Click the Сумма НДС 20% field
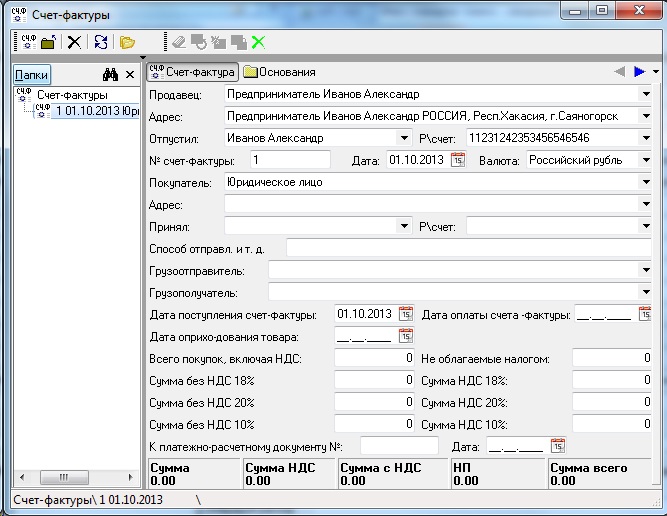Viewport: 667px width, 516px height. [612, 402]
